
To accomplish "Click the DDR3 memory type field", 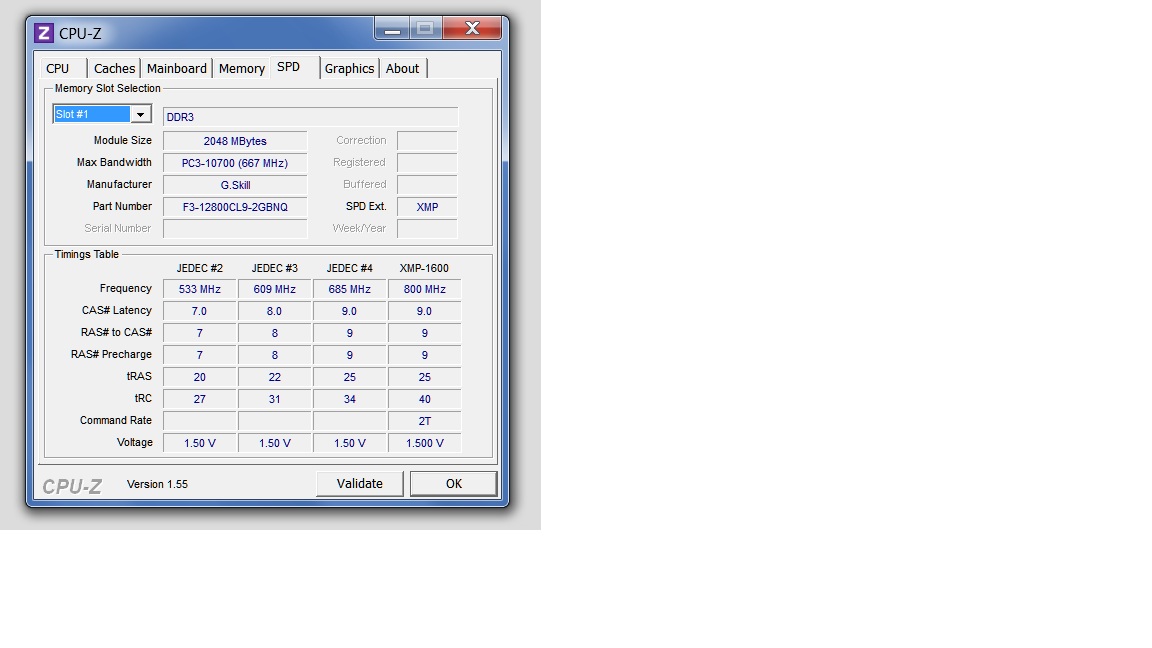I will point(311,117).
